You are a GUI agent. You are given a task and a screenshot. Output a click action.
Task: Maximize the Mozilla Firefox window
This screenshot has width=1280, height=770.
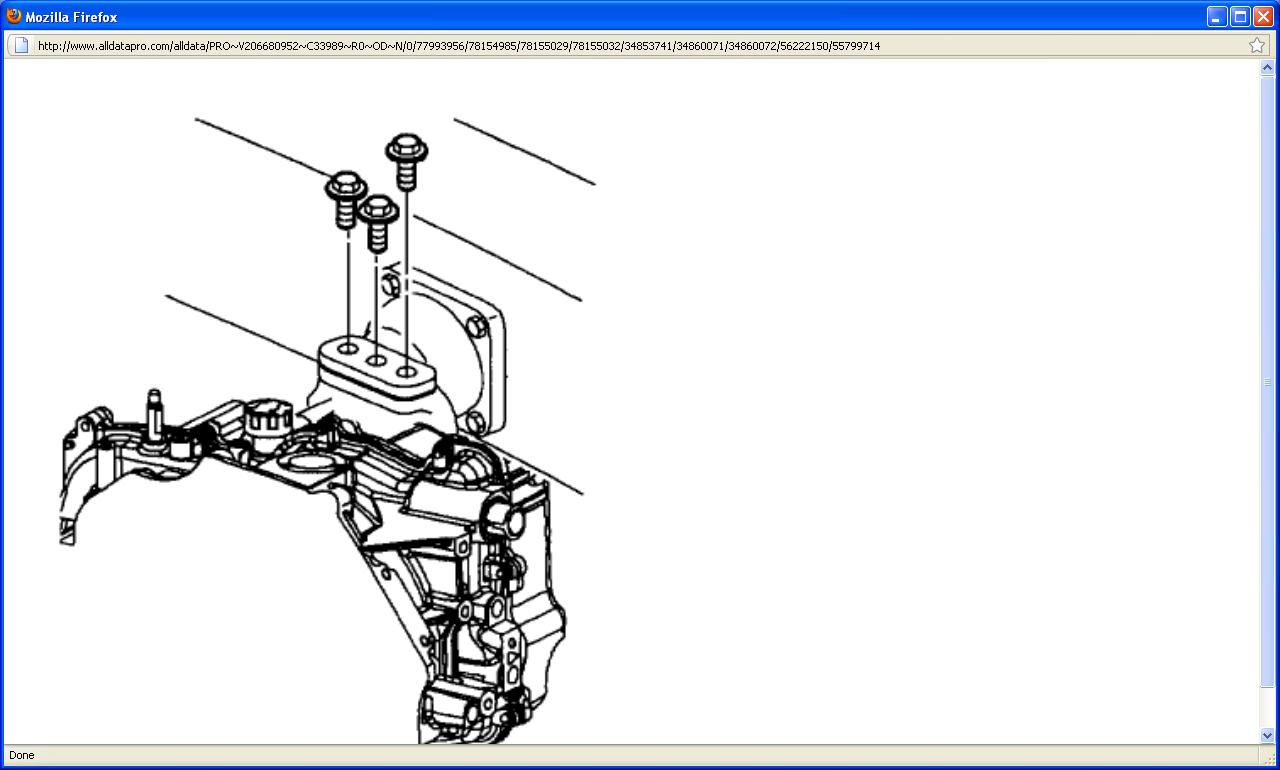[1240, 17]
